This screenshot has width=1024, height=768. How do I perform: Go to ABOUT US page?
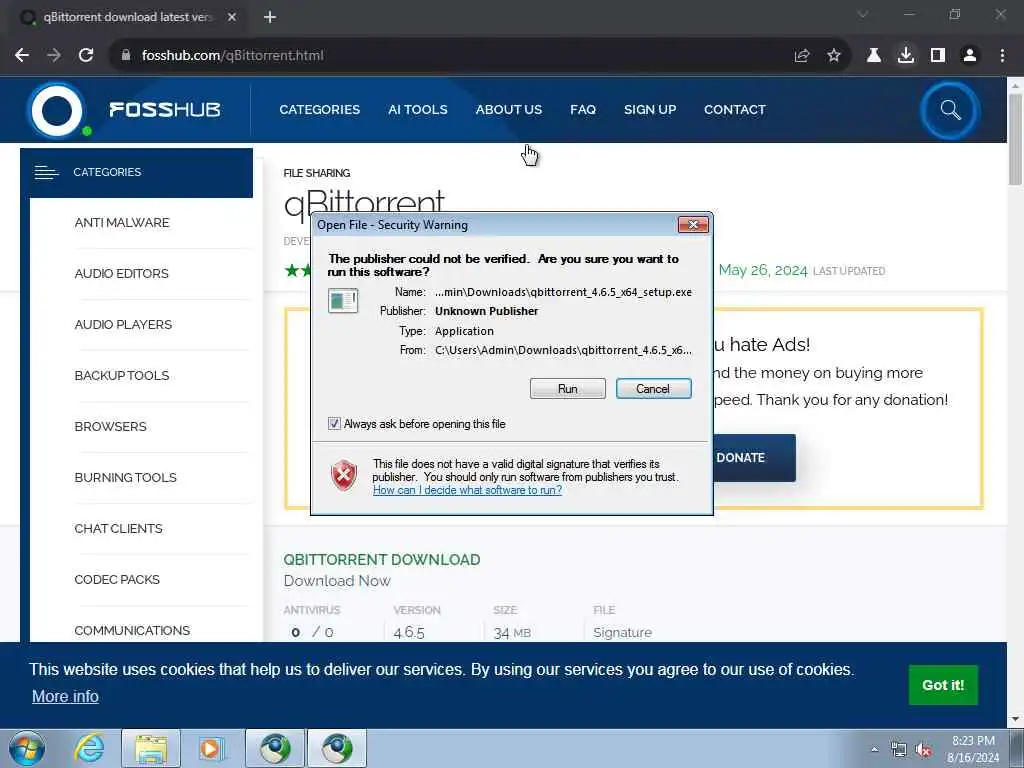[509, 110]
